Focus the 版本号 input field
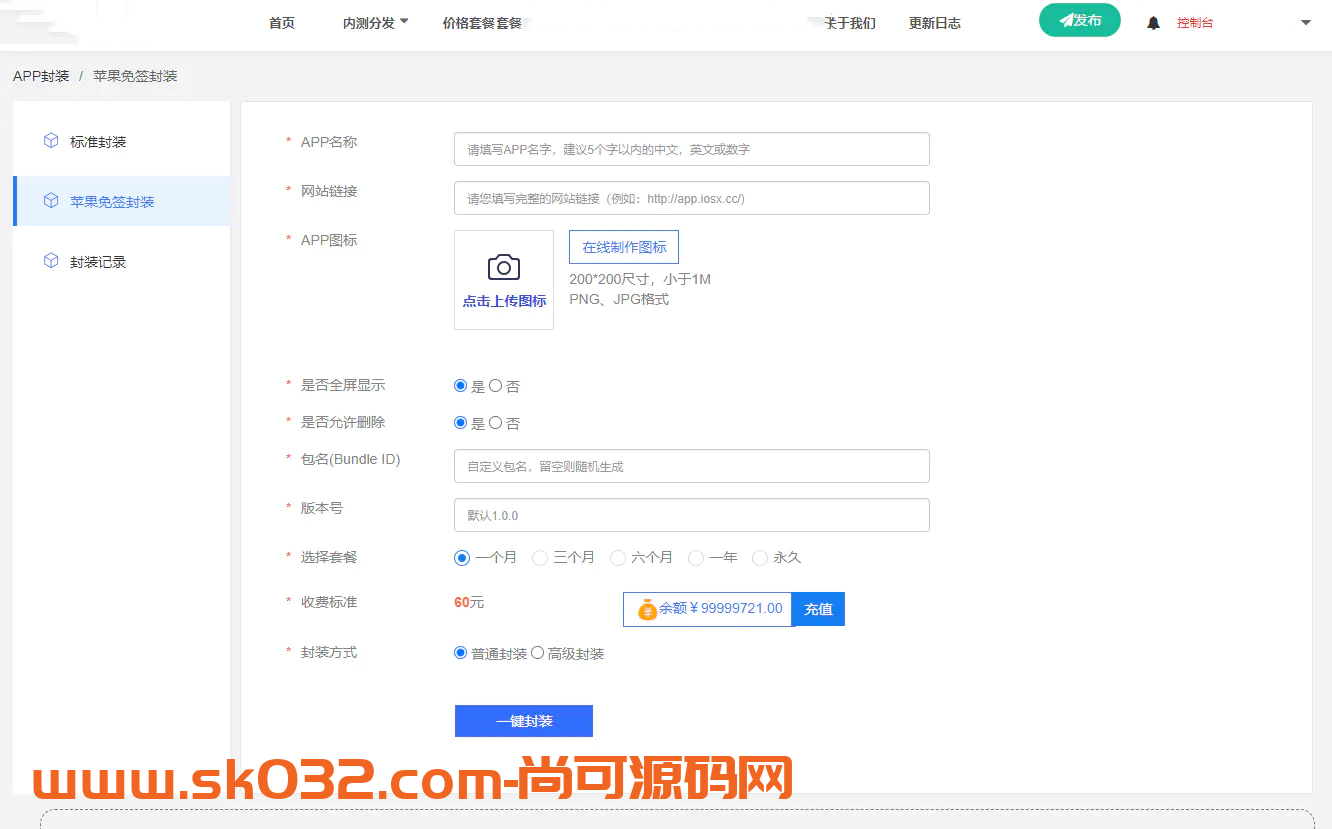The height and width of the screenshot is (829, 1332). pyautogui.click(x=692, y=515)
